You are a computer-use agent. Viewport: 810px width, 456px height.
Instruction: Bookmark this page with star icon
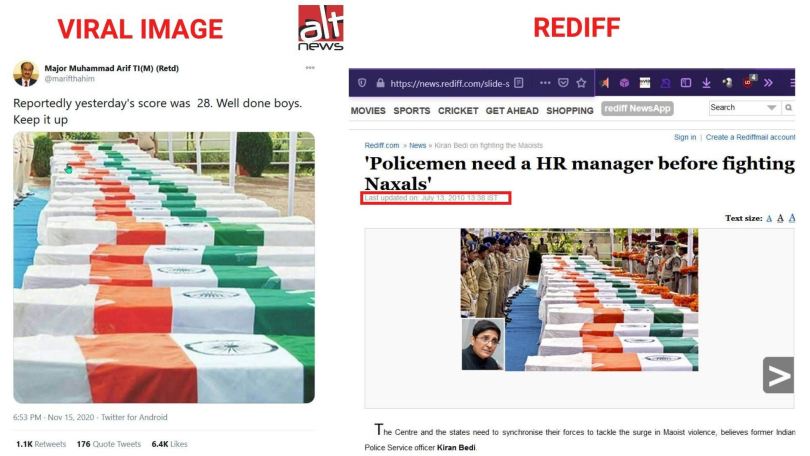581,83
